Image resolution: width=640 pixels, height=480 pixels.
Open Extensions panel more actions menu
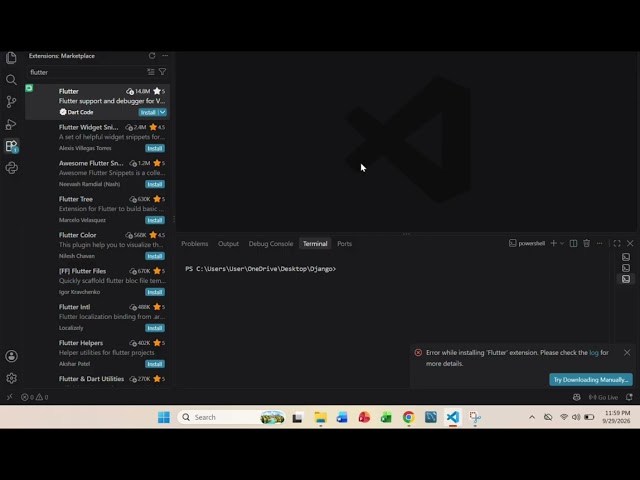[165, 56]
